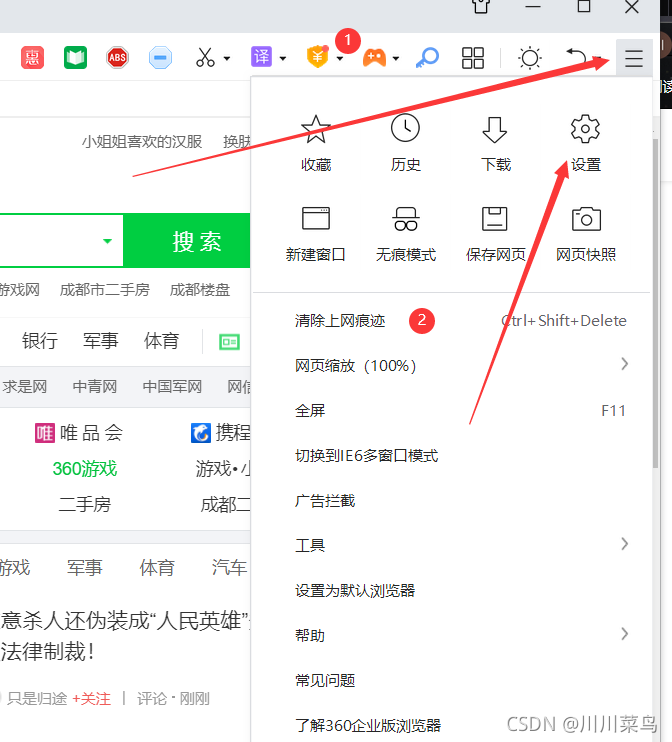
Task: Expand 网页缩放 (100%) submenu
Action: [451, 365]
